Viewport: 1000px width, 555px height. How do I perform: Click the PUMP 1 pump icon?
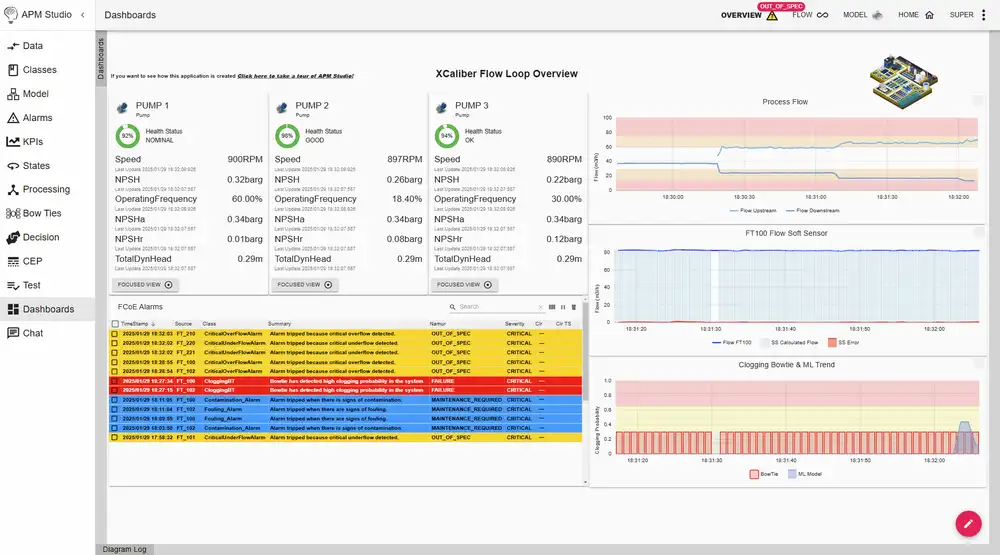122,108
